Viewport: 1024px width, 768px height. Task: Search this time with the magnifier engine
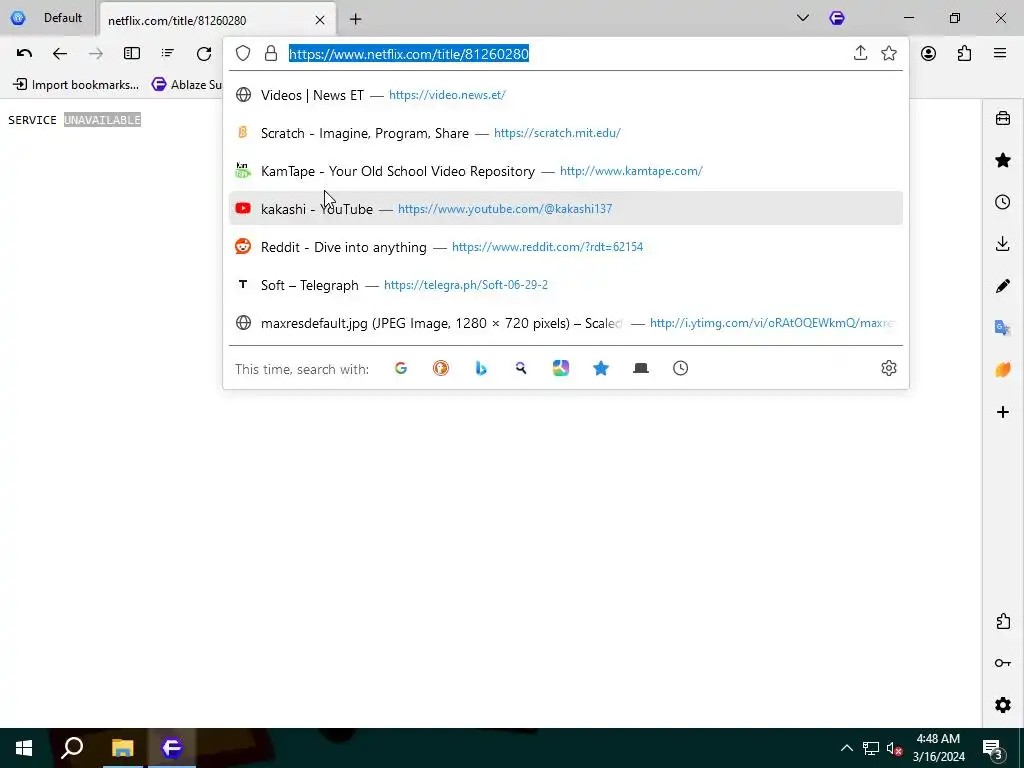click(x=520, y=368)
